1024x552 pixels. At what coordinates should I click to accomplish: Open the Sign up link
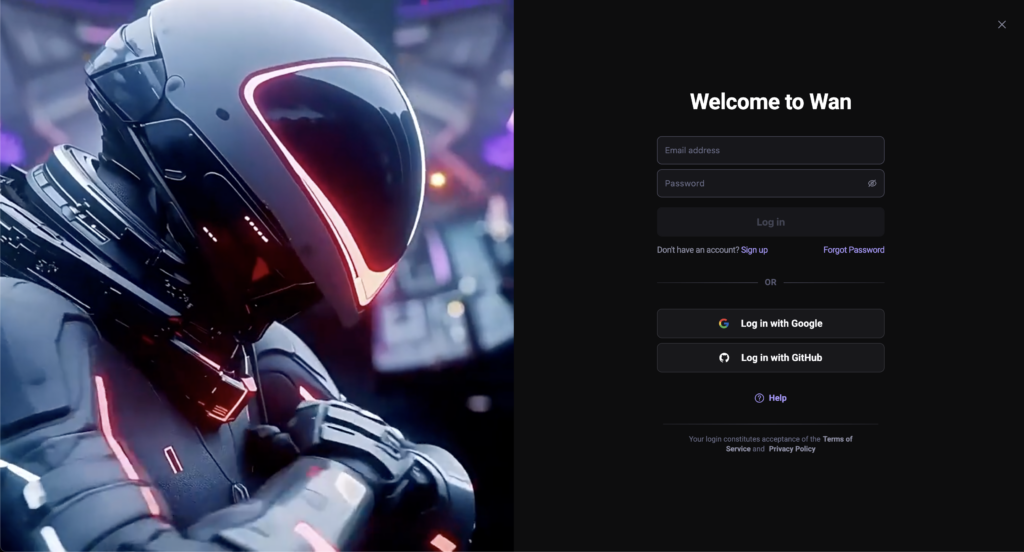tap(754, 250)
